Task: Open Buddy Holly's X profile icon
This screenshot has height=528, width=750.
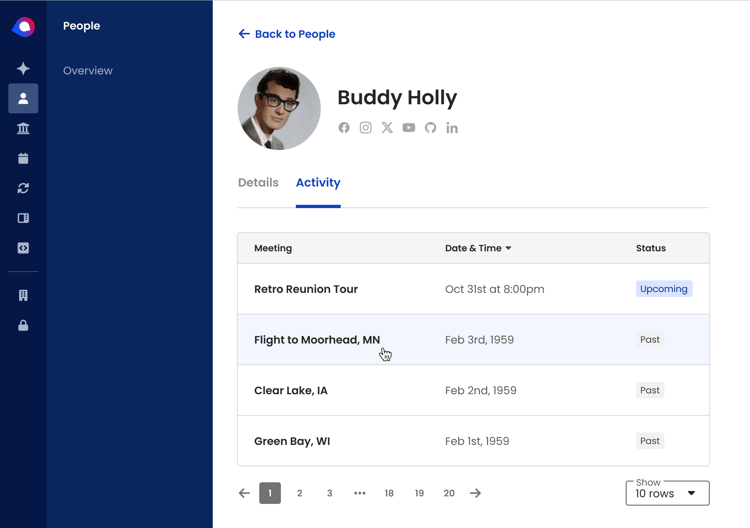Action: point(387,128)
